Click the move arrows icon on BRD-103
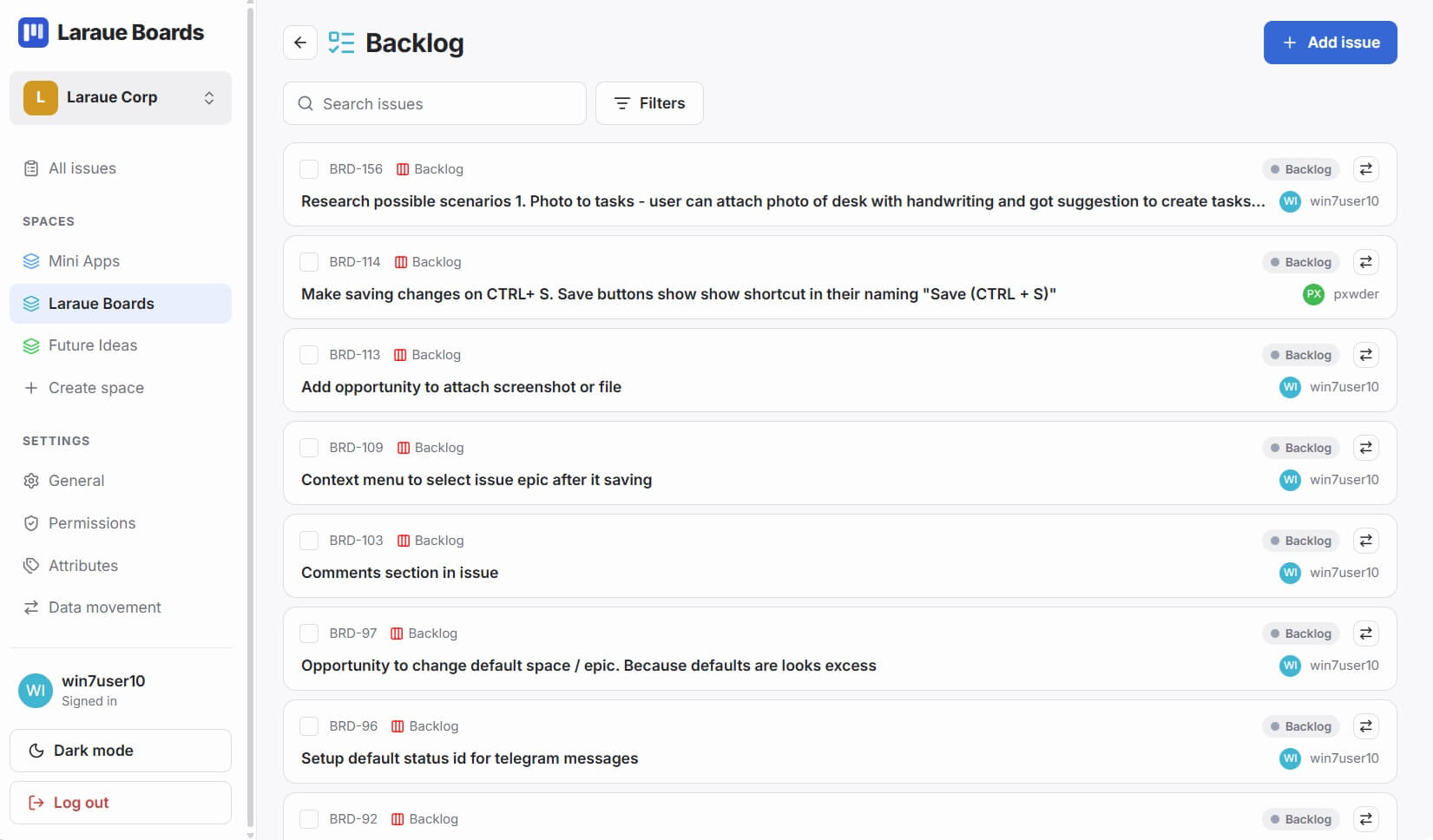Screen dimensions: 1433x840 (1365, 541)
